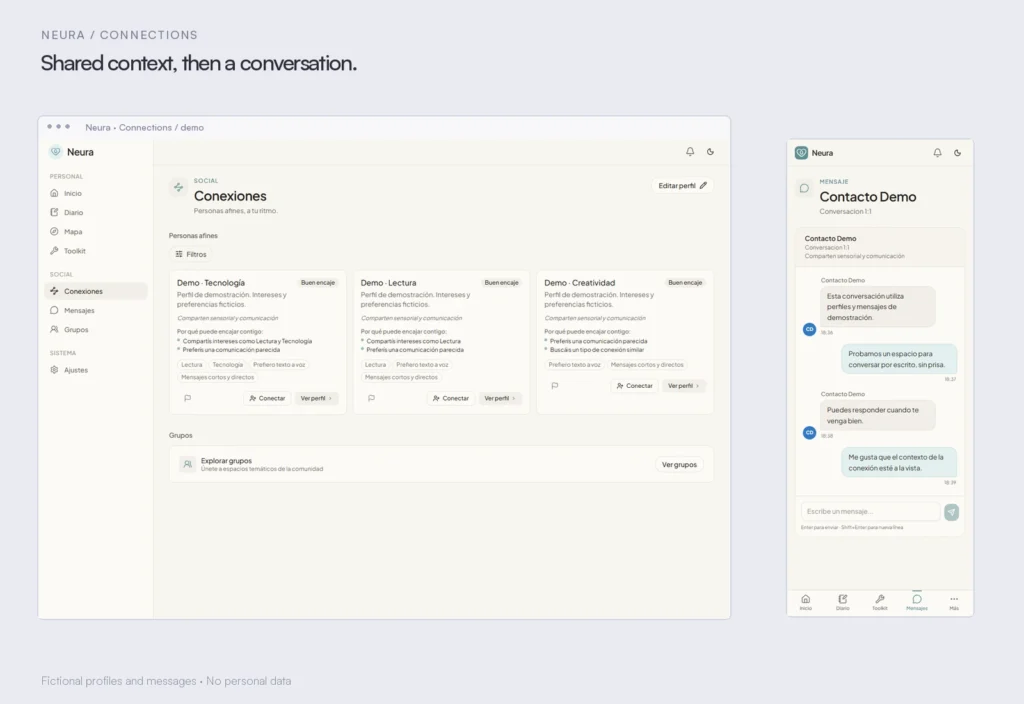Screen dimensions: 1024x704
Task: Open Ajustes settings in the desktop sidebar
Action: pos(95,370)
